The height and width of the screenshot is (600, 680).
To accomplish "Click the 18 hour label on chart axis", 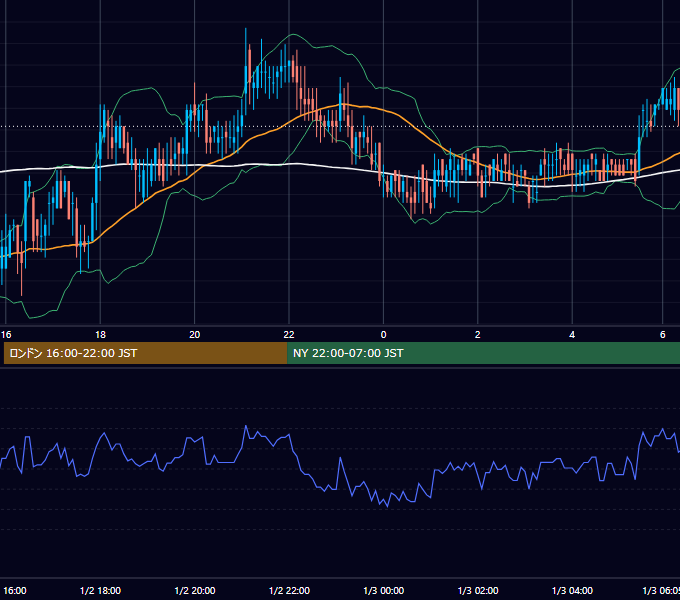I will [100, 335].
